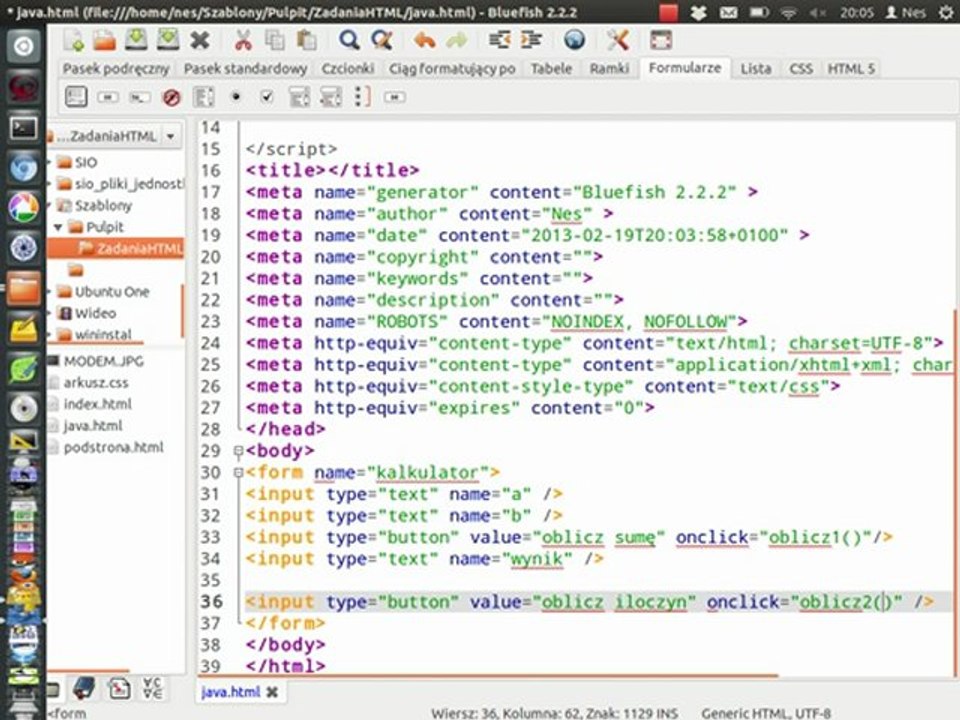Paste from clipboard toolbar icon

pos(306,40)
